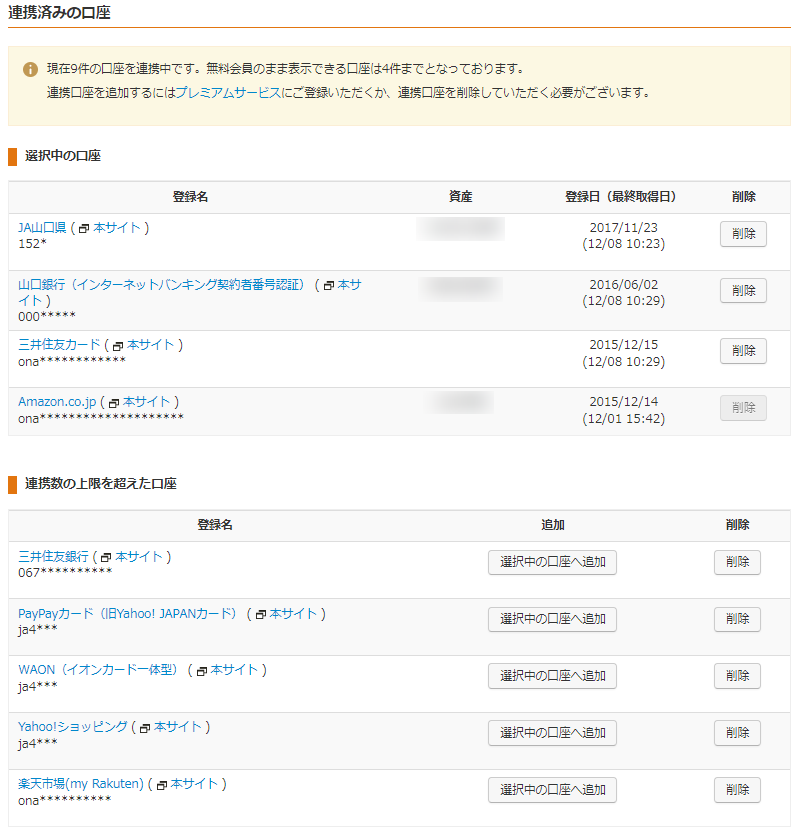This screenshot has width=794, height=828.
Task: Click 本サイト link next to JA山口県
Action: coord(117,228)
